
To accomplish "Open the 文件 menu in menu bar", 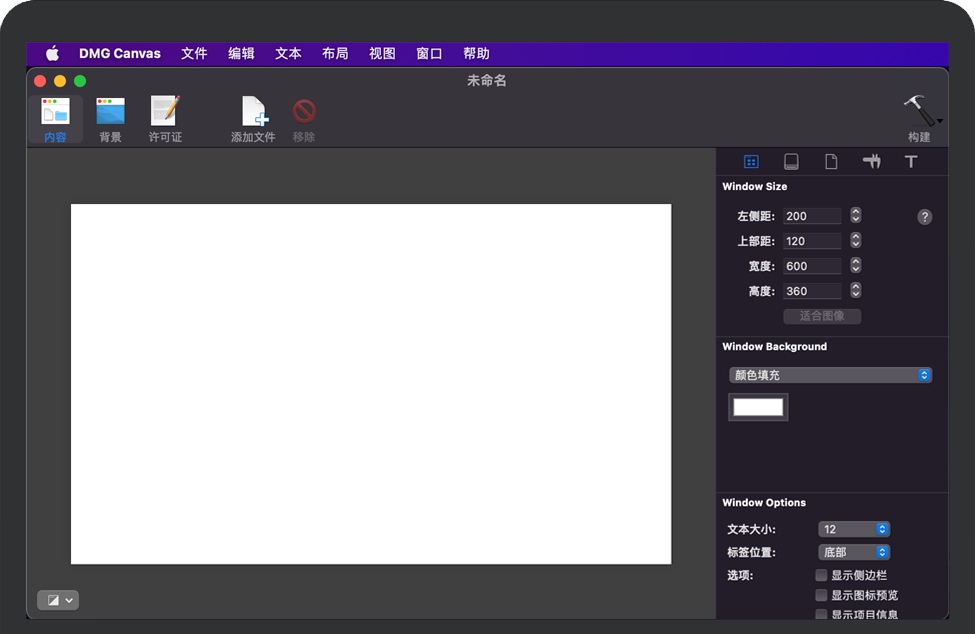I will [x=194, y=54].
